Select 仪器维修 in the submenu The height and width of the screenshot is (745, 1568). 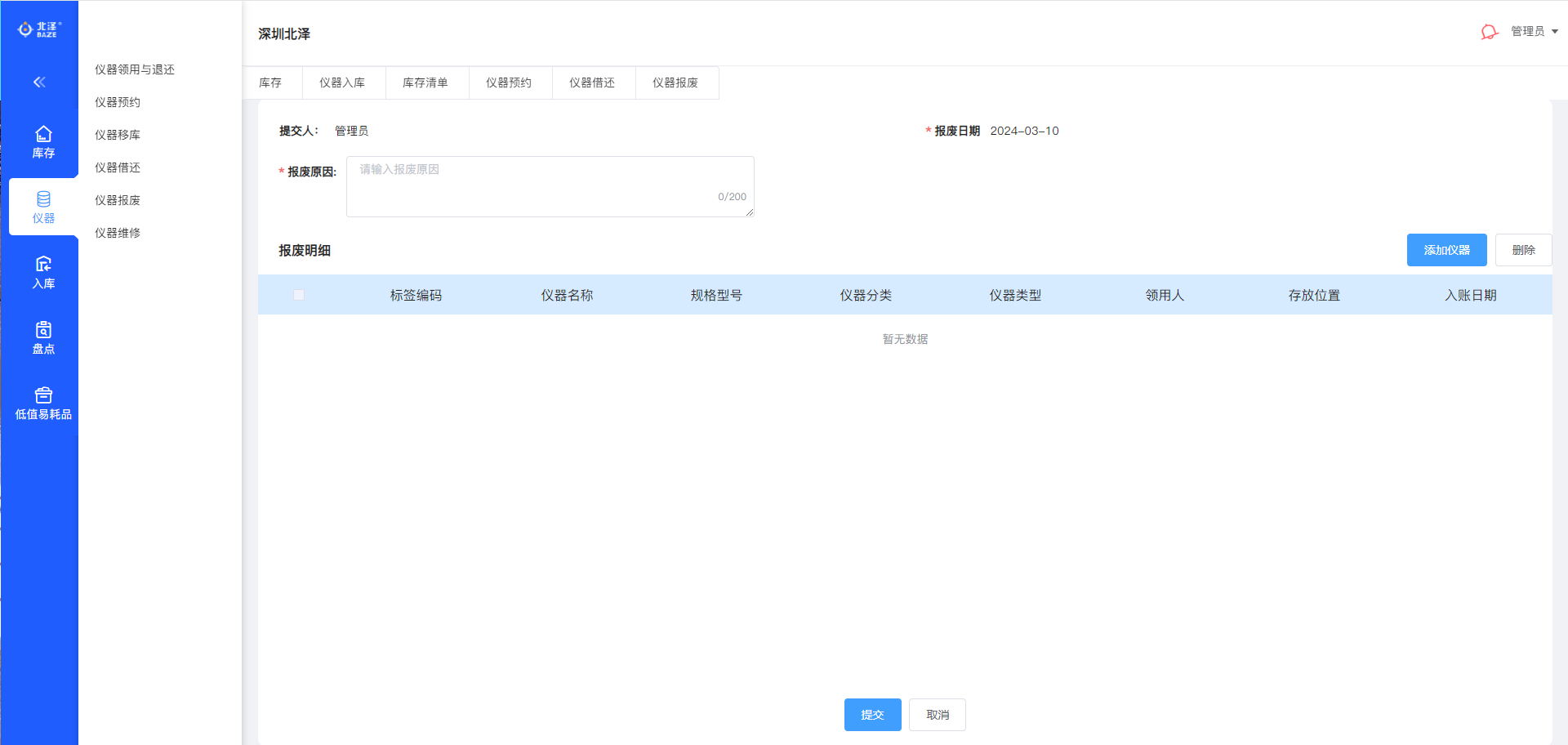click(118, 233)
